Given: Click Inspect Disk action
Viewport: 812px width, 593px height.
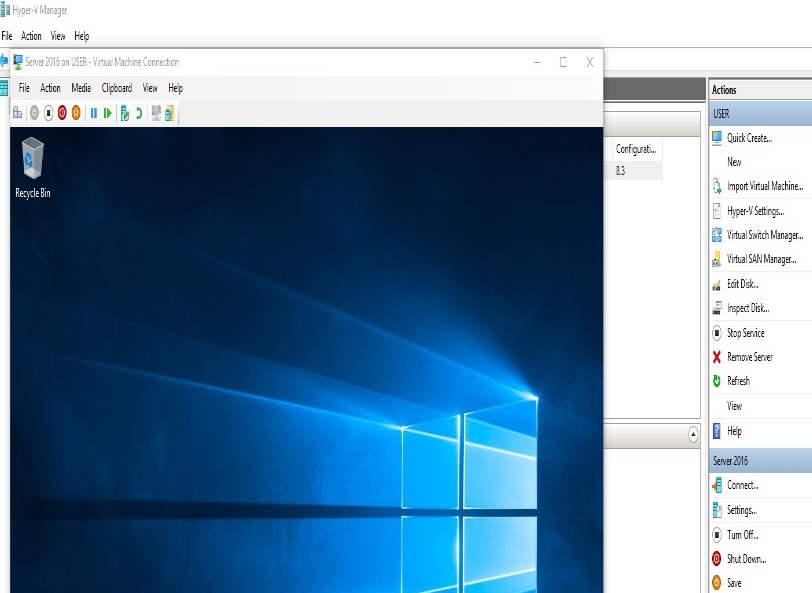Looking at the screenshot, I should [748, 308].
